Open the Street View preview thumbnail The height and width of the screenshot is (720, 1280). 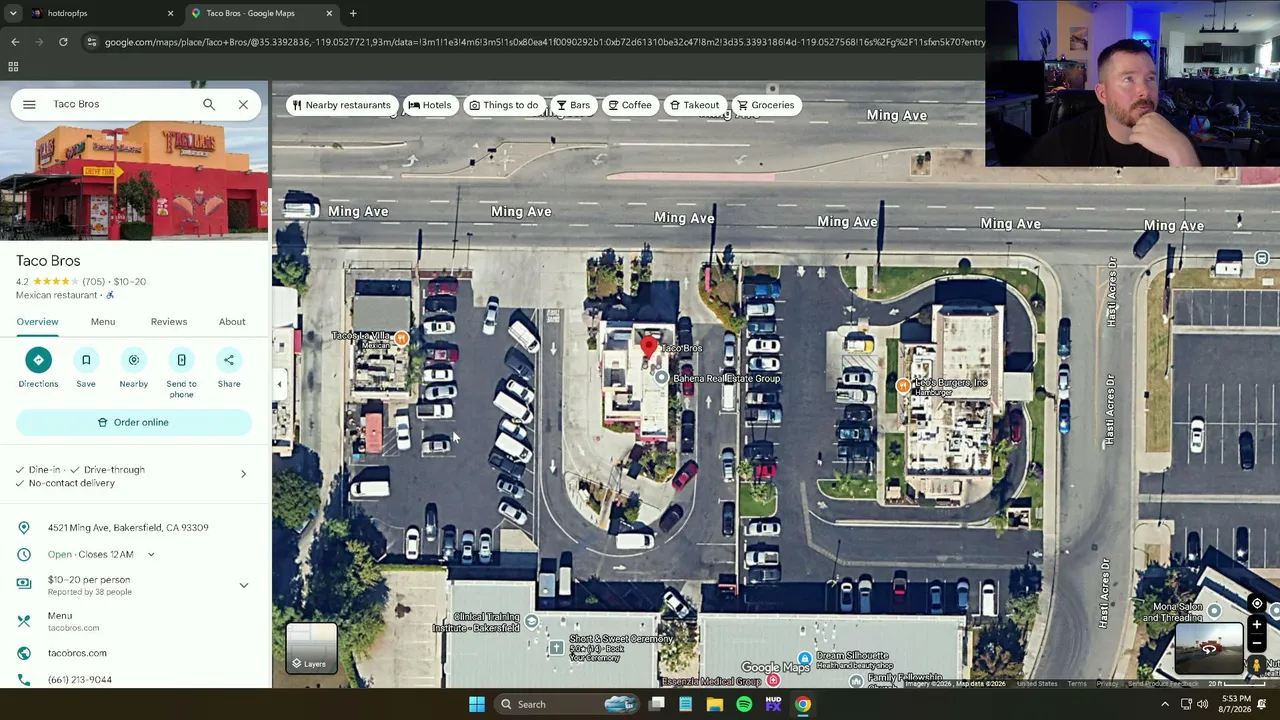(x=1209, y=650)
